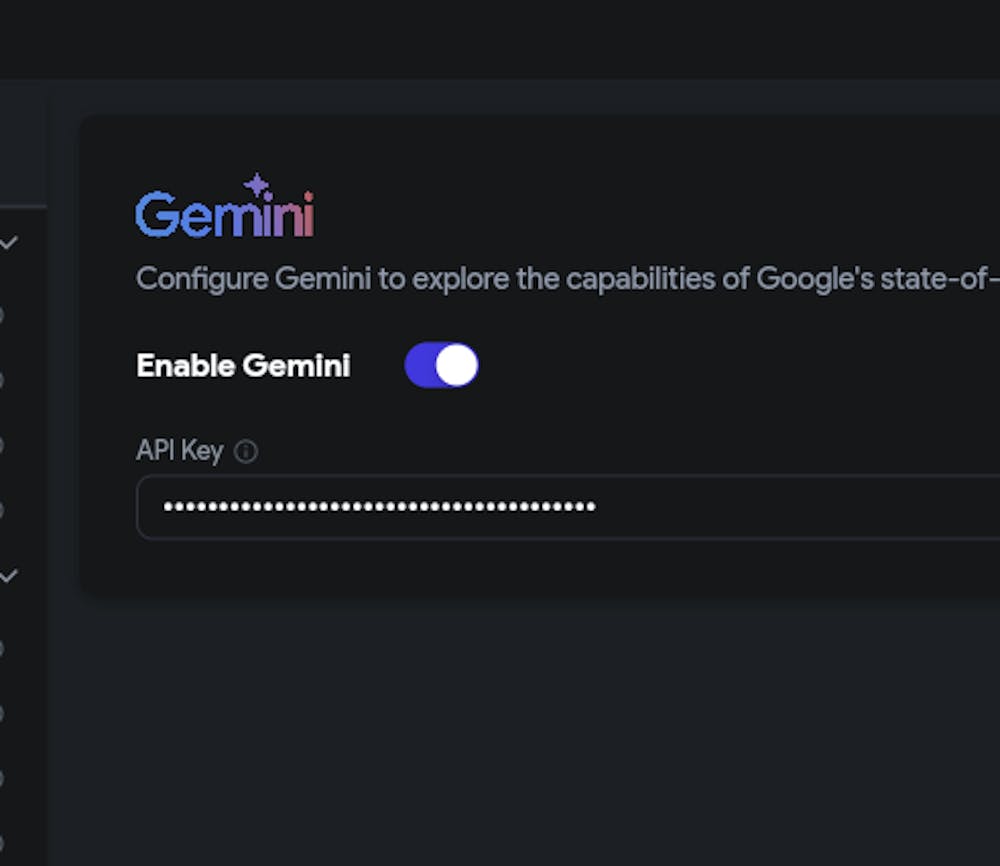Select third sidebar dot under lower chevron

point(2,778)
